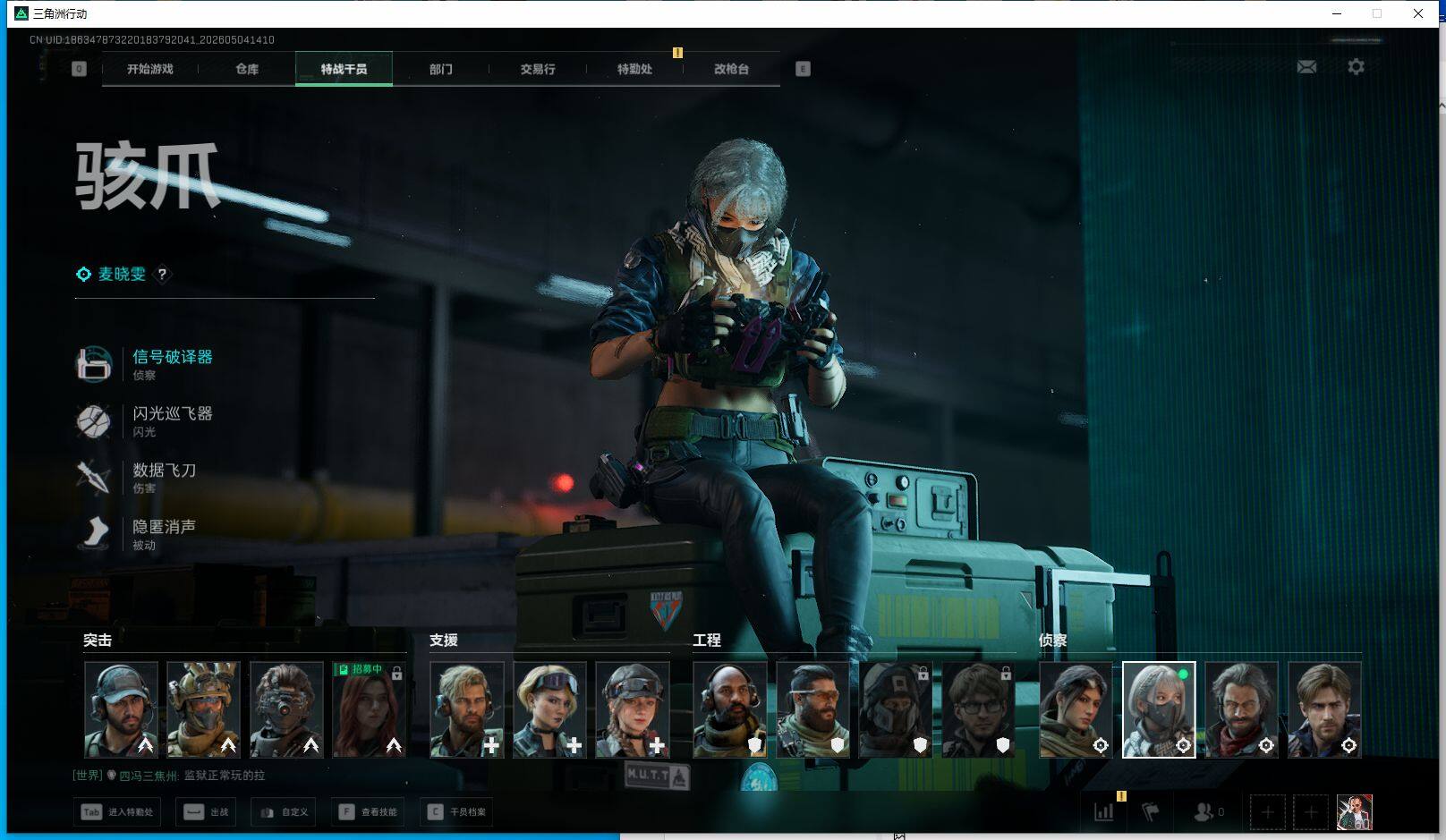Select braided support operator in black cap
This screenshot has width=1446, height=840.
(632, 709)
